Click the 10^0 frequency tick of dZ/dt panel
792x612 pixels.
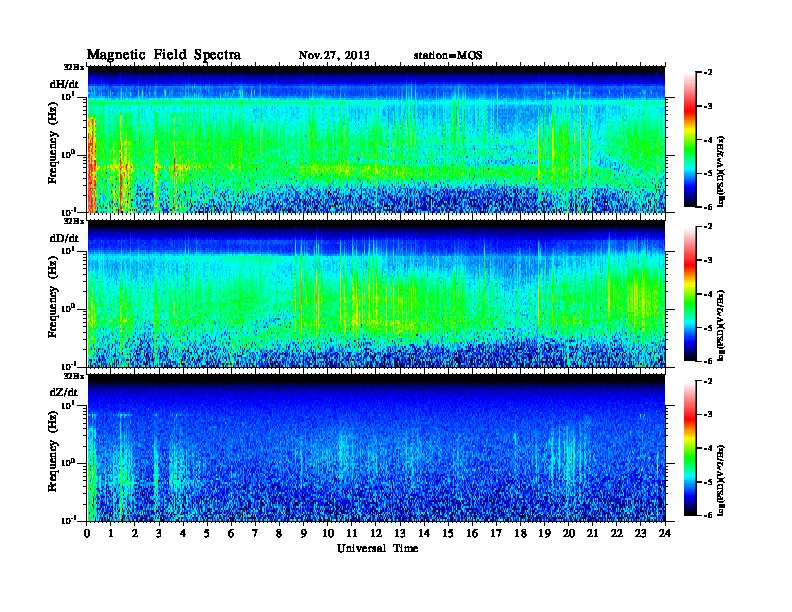68,464
